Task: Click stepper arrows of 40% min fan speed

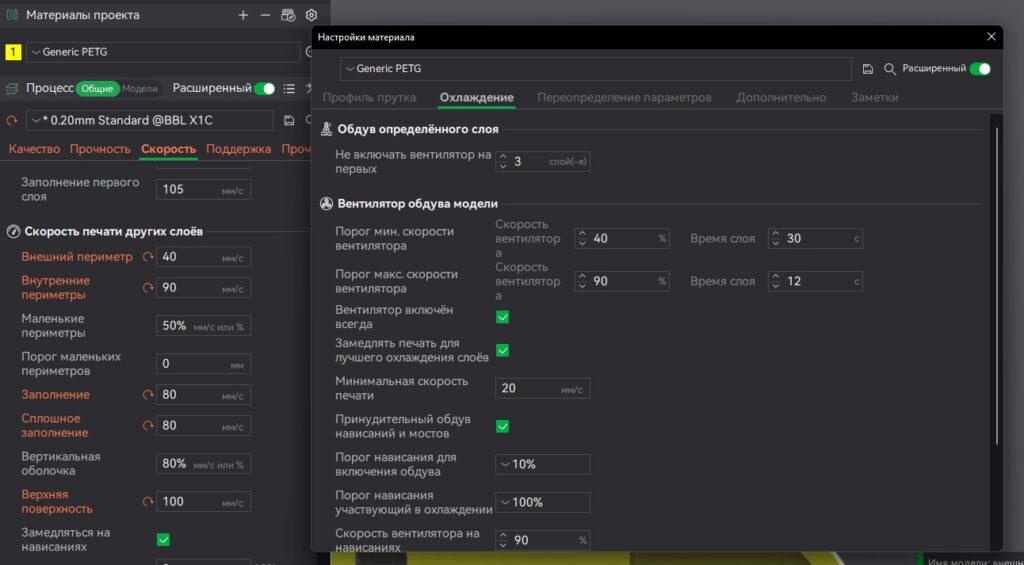Action: (x=582, y=238)
